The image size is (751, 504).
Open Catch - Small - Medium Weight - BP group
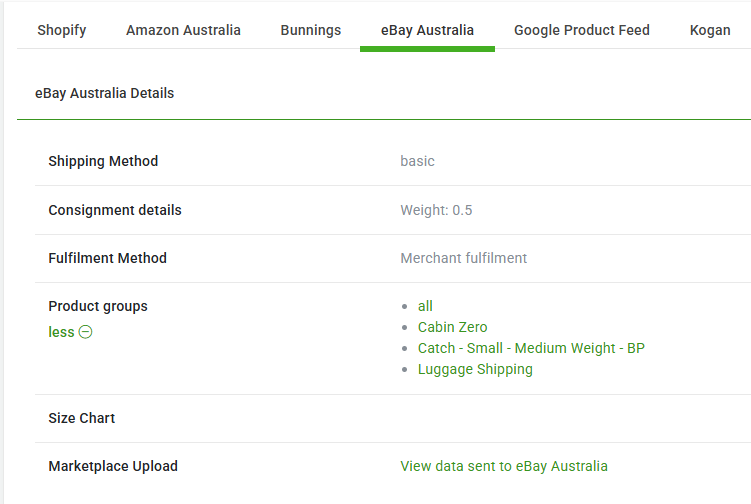[x=531, y=348]
